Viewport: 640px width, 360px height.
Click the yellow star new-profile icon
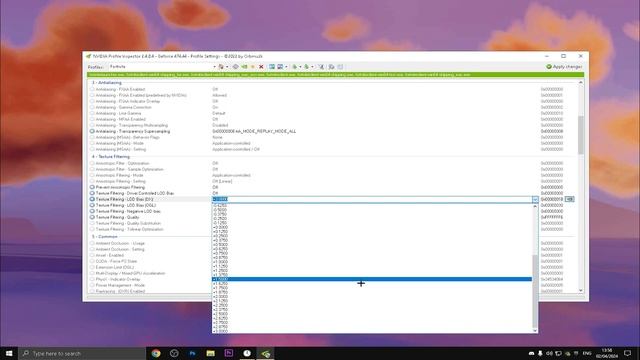pyautogui.click(x=253, y=67)
